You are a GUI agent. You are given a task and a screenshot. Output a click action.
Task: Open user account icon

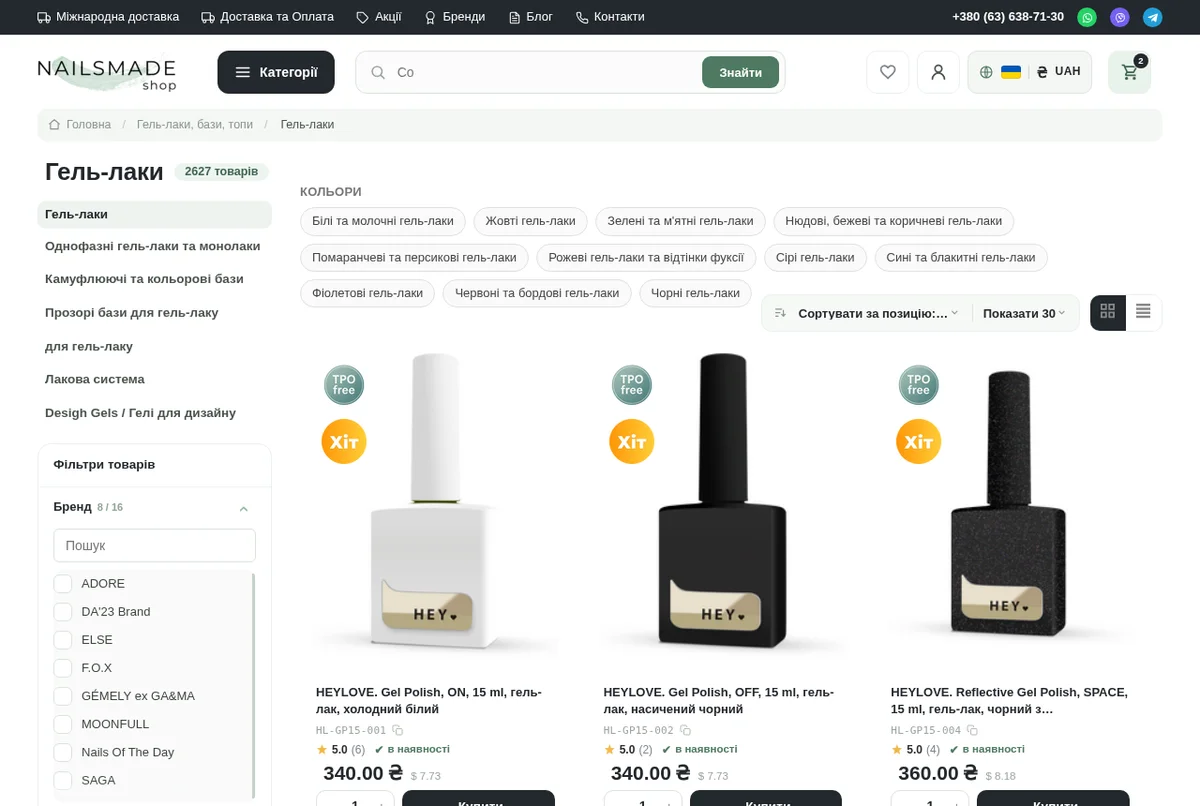(938, 72)
